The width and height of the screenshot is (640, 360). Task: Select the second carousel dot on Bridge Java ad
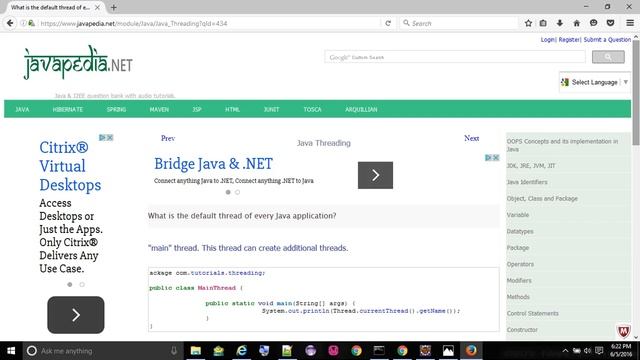click(238, 192)
